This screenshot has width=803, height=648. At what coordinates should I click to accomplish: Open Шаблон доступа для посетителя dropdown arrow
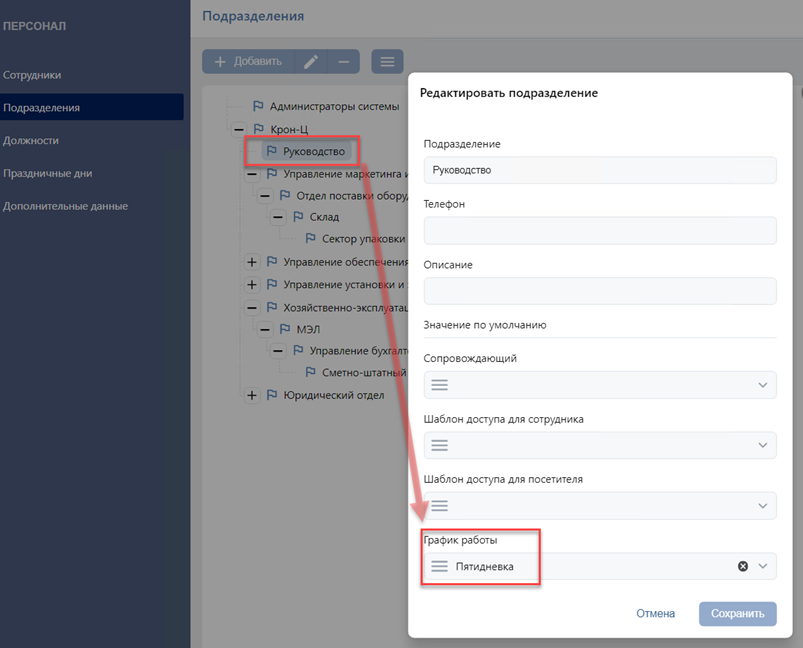[763, 506]
